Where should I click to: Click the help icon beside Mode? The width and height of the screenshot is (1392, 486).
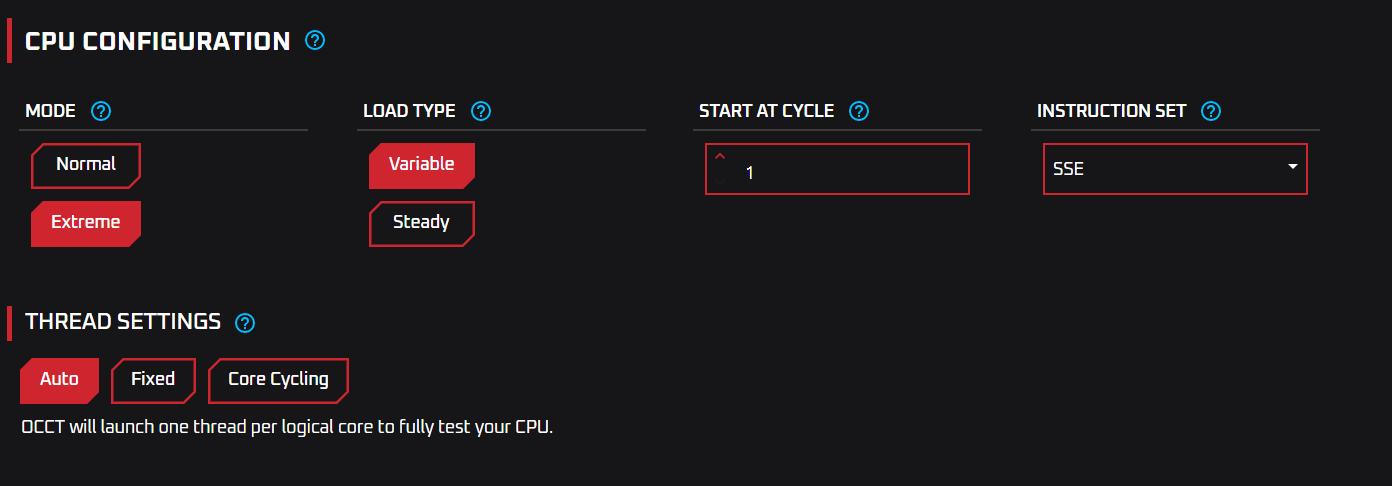101,111
